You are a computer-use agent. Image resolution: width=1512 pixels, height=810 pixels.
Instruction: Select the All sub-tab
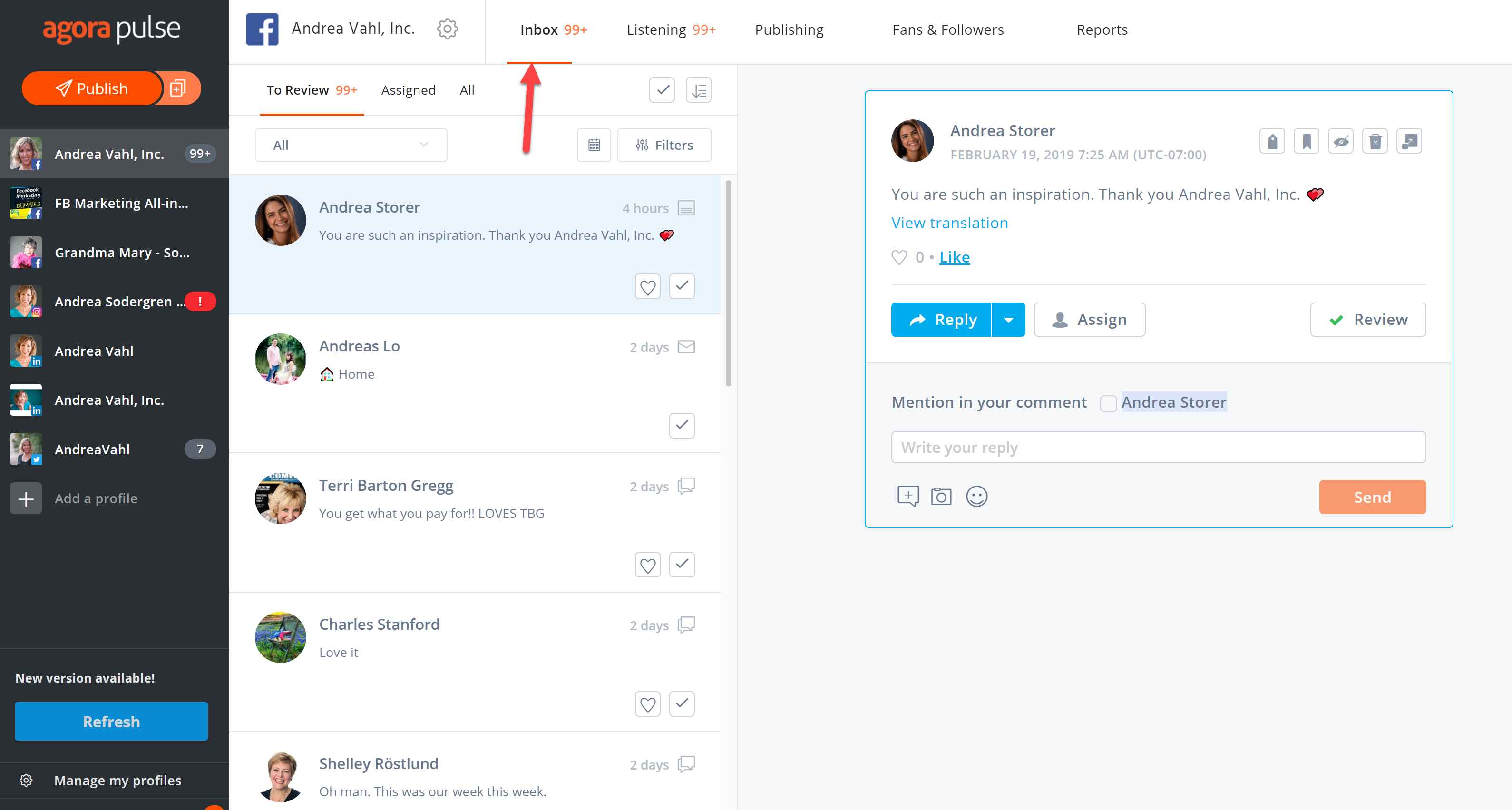(x=467, y=90)
